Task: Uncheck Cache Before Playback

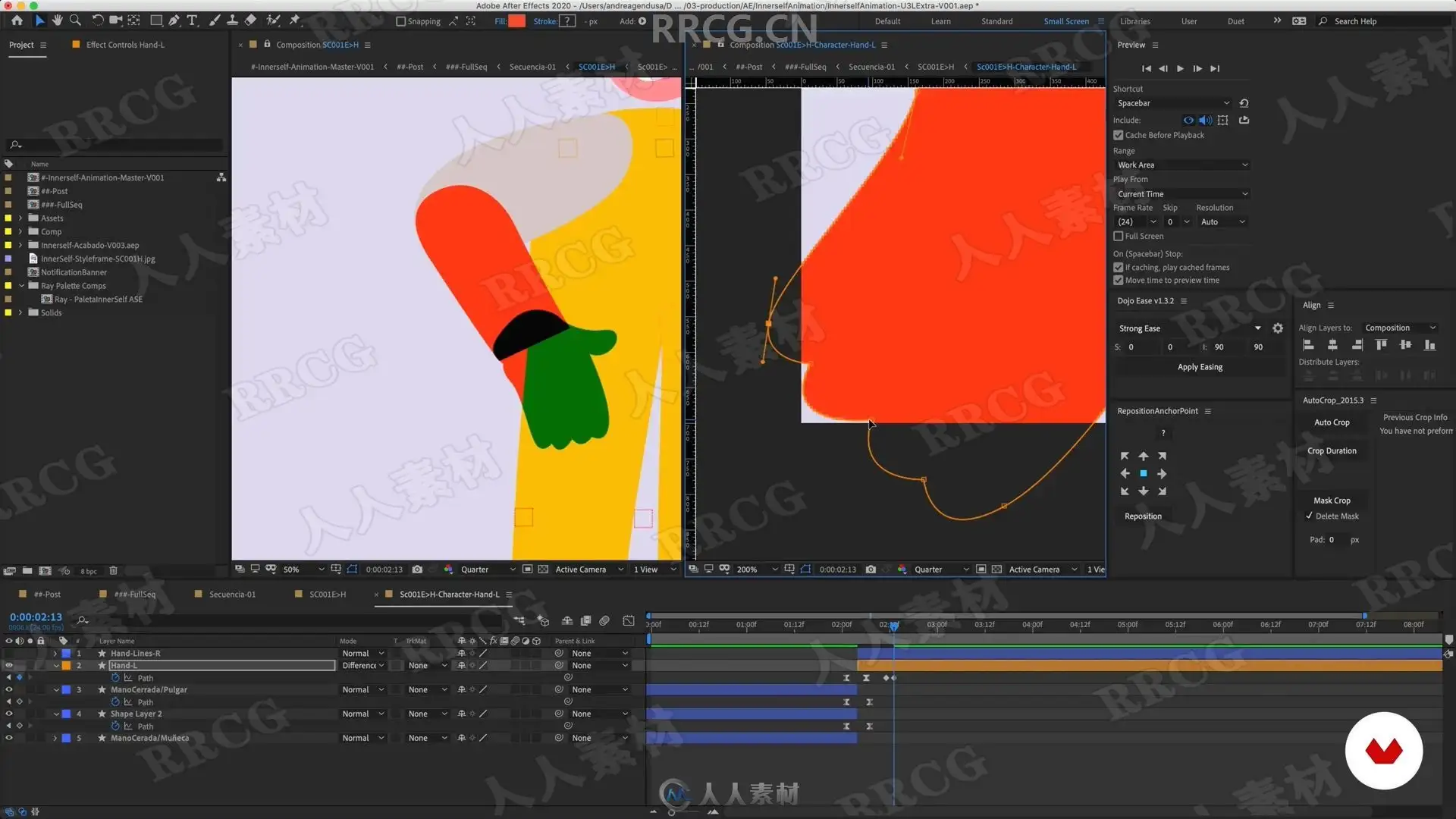Action: tap(1118, 135)
